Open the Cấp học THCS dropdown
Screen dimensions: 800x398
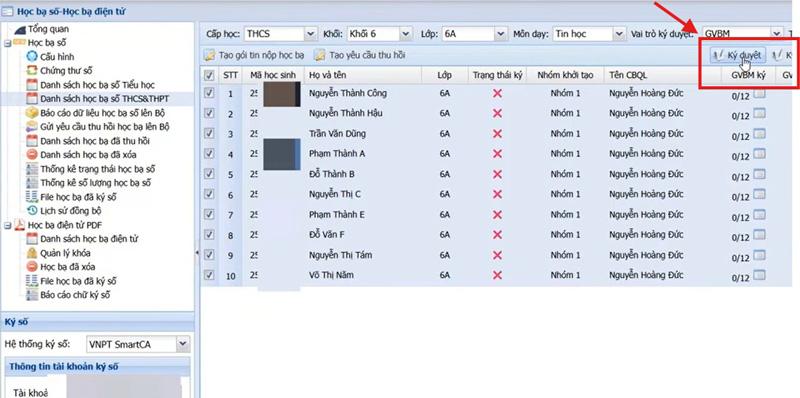coord(311,34)
